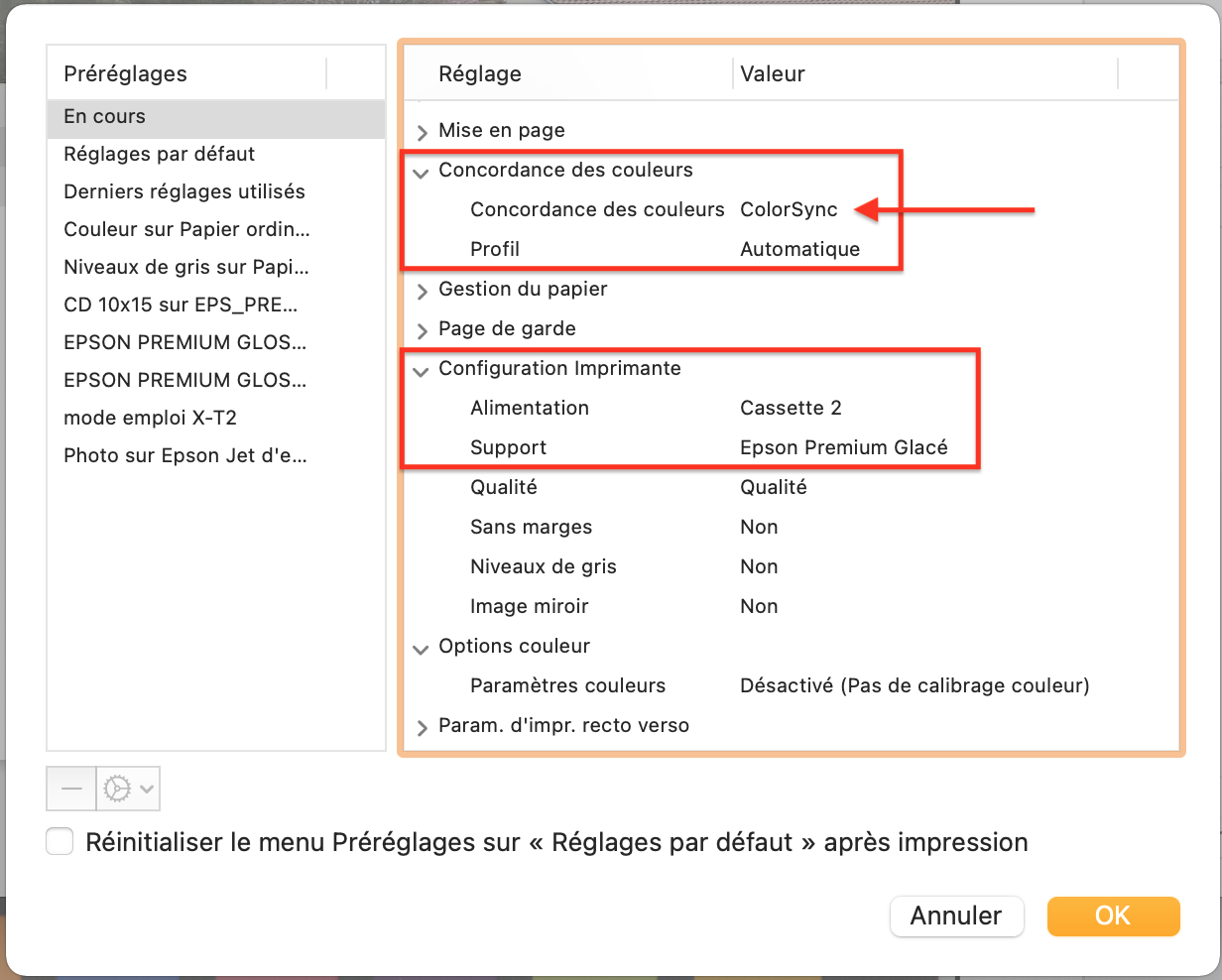Image resolution: width=1222 pixels, height=980 pixels.
Task: Select Couleur sur Papier ordin... preset
Action: 216,230
